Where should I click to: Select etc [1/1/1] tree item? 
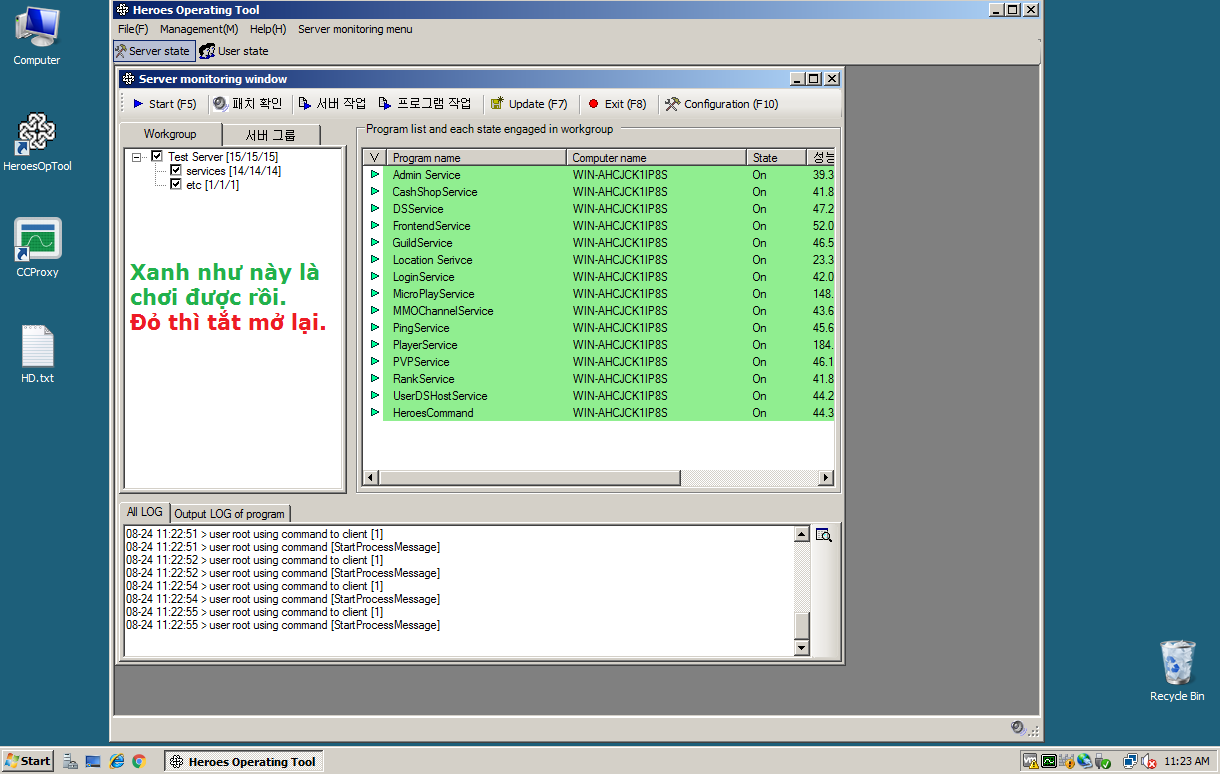212,185
